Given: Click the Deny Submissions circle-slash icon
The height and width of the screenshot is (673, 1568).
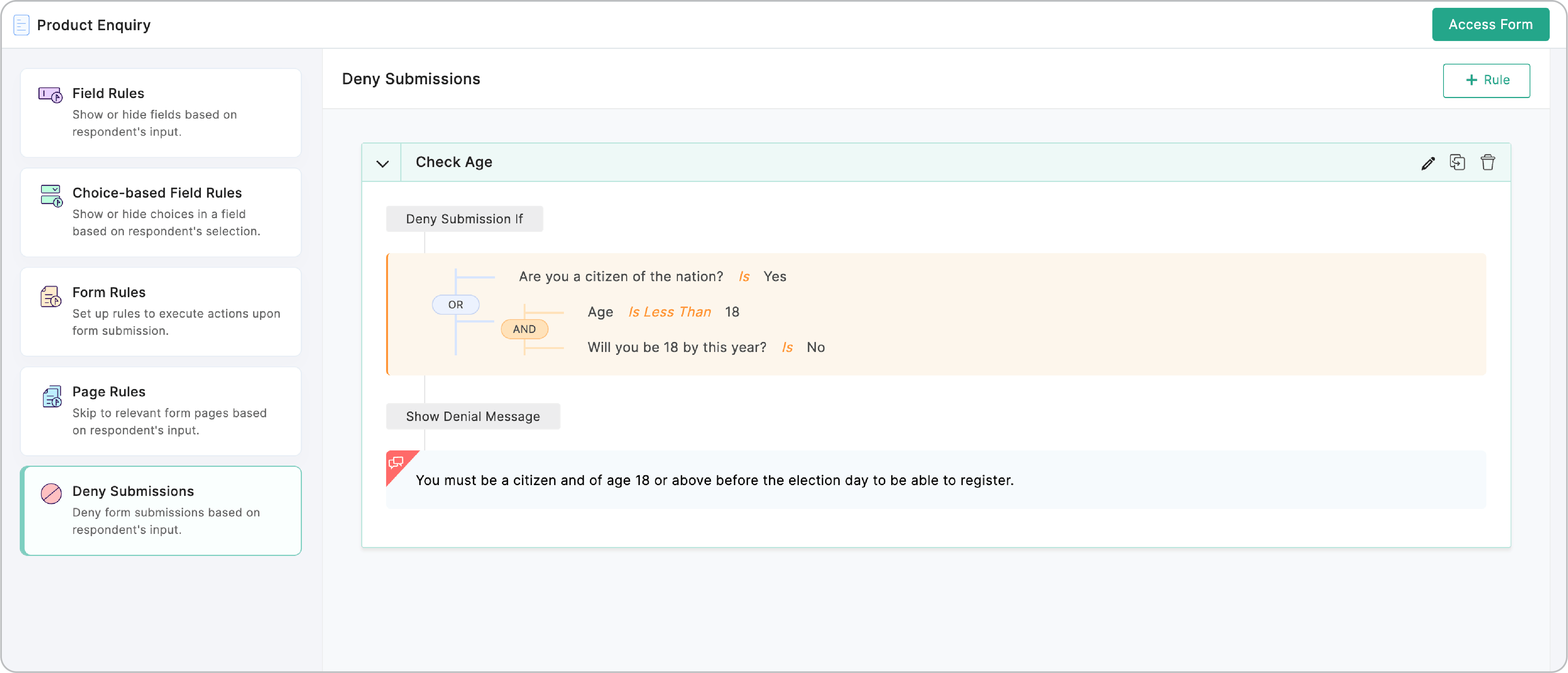Looking at the screenshot, I should 51,493.
